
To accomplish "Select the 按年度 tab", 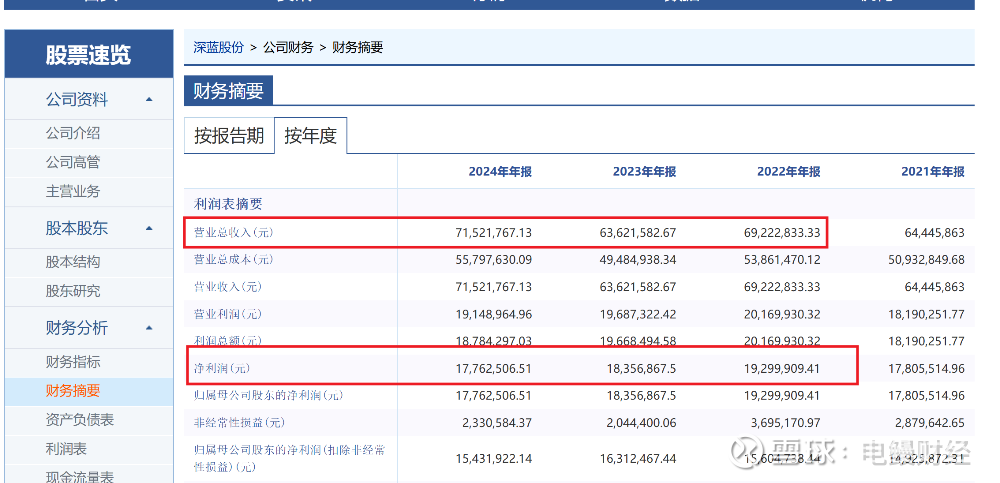I will pyautogui.click(x=310, y=136).
